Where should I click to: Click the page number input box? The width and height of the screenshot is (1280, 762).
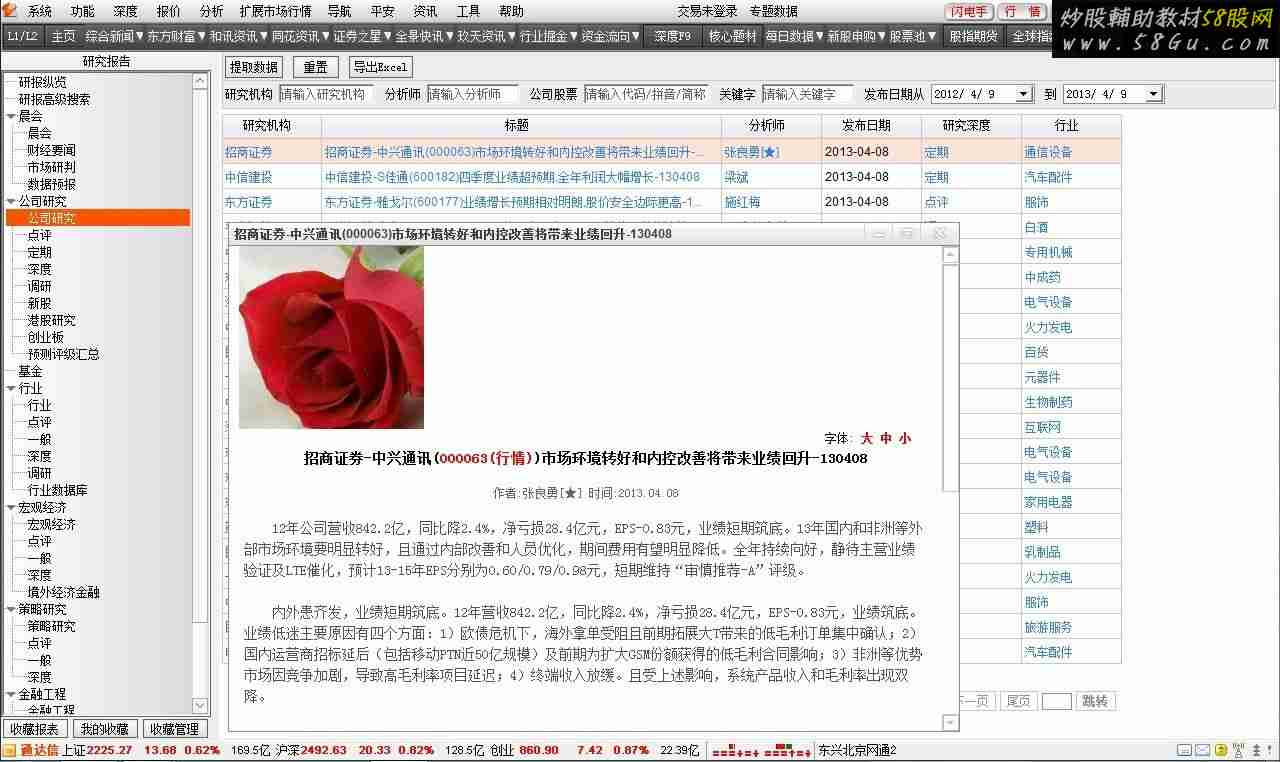1056,701
